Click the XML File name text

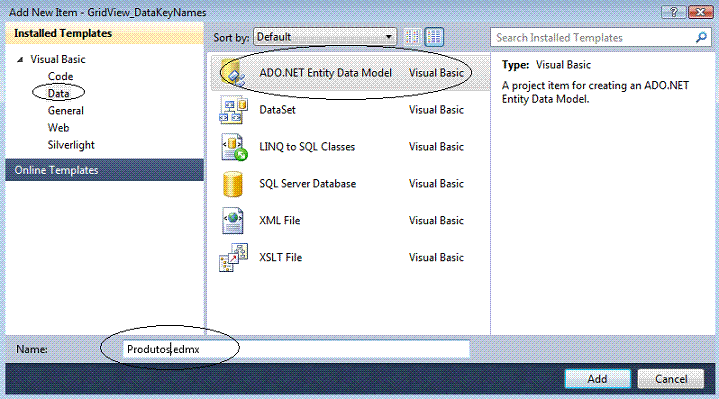point(280,220)
